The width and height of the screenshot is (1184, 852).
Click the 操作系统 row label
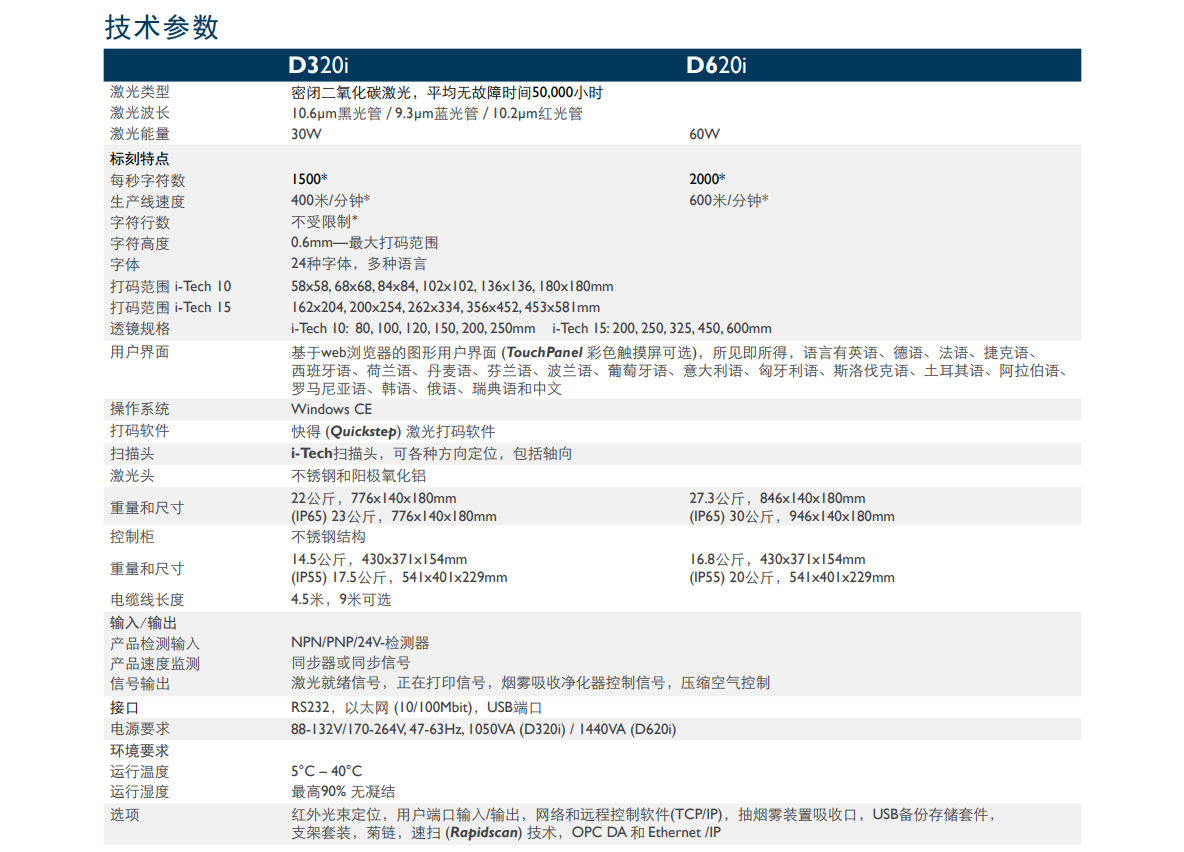[140, 409]
